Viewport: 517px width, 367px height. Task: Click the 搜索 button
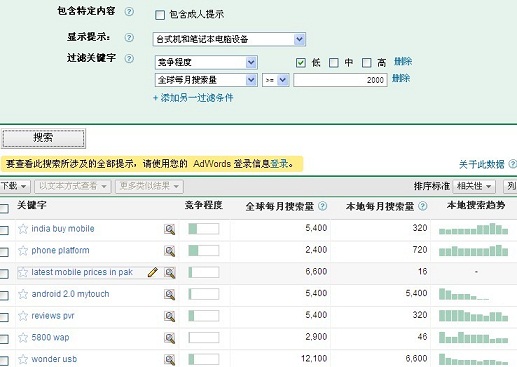tap(43, 138)
